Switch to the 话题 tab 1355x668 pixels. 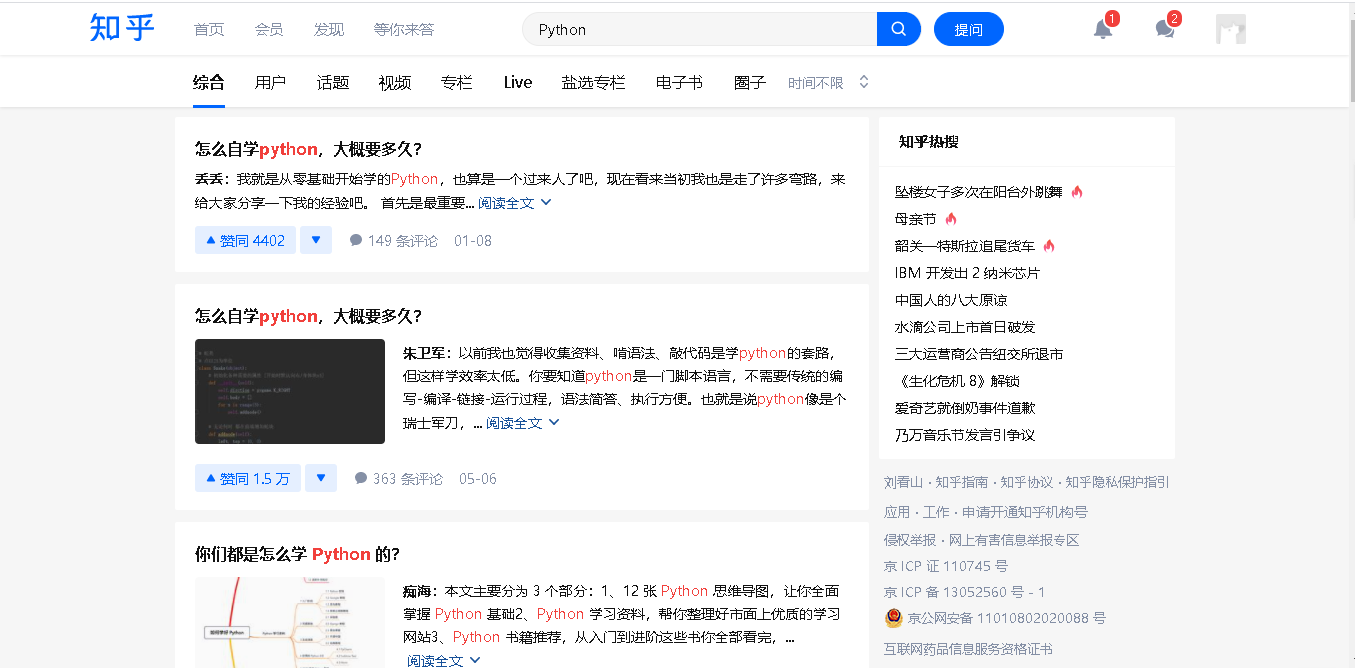coord(333,83)
